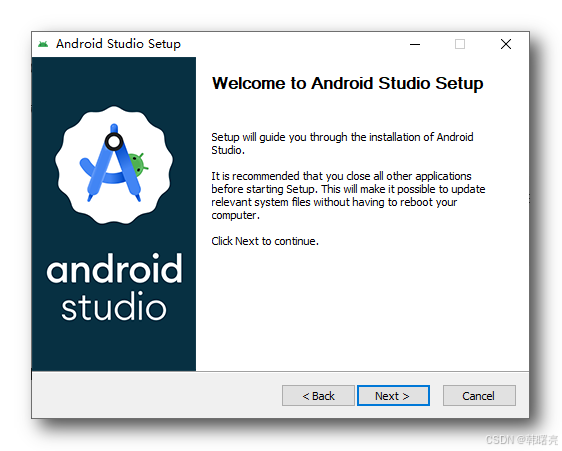Click the "android studio" wordmark in the side banner
Viewport: 562px width, 451px height.
tap(114, 286)
